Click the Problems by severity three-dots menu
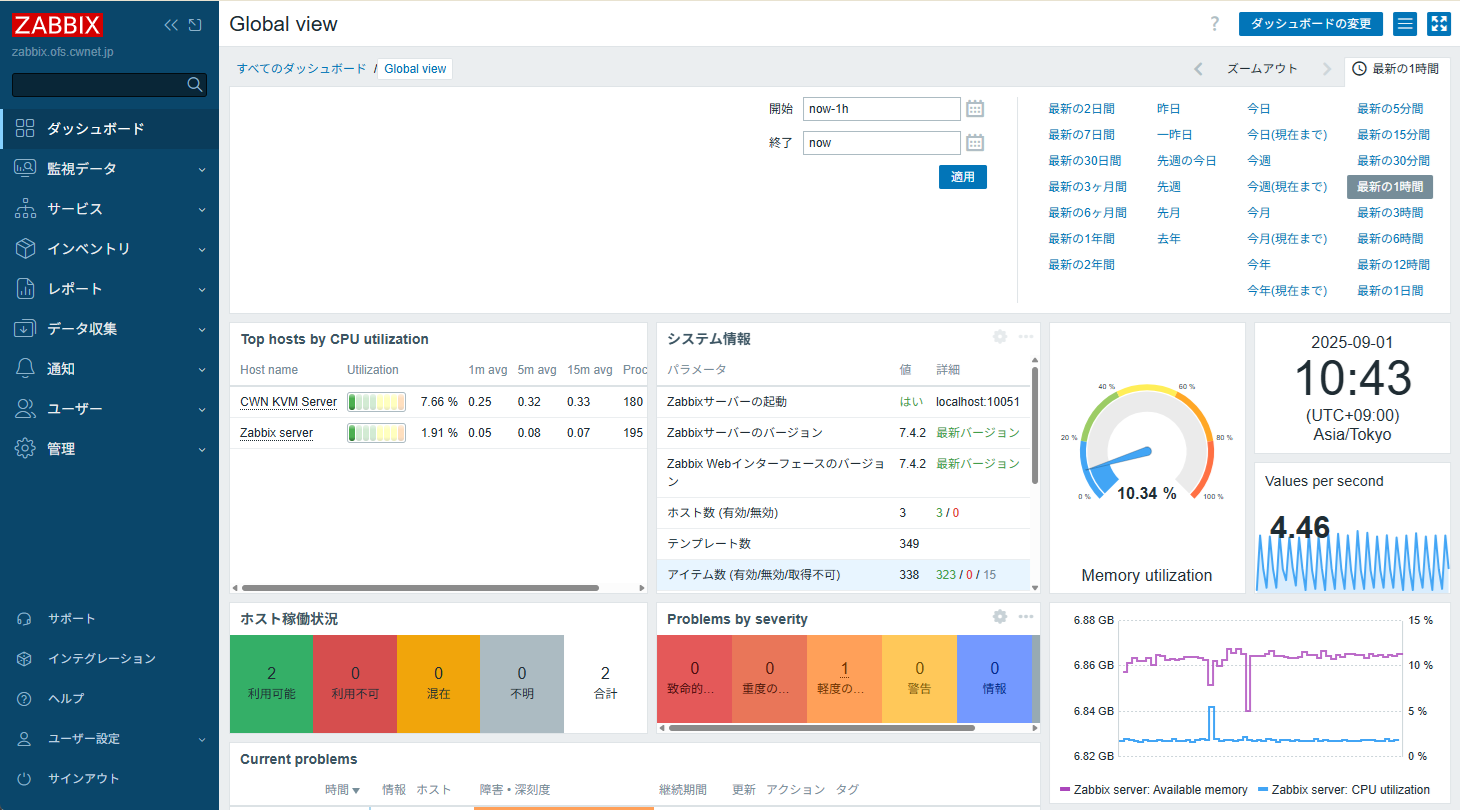The height and width of the screenshot is (810, 1460). [1025, 617]
